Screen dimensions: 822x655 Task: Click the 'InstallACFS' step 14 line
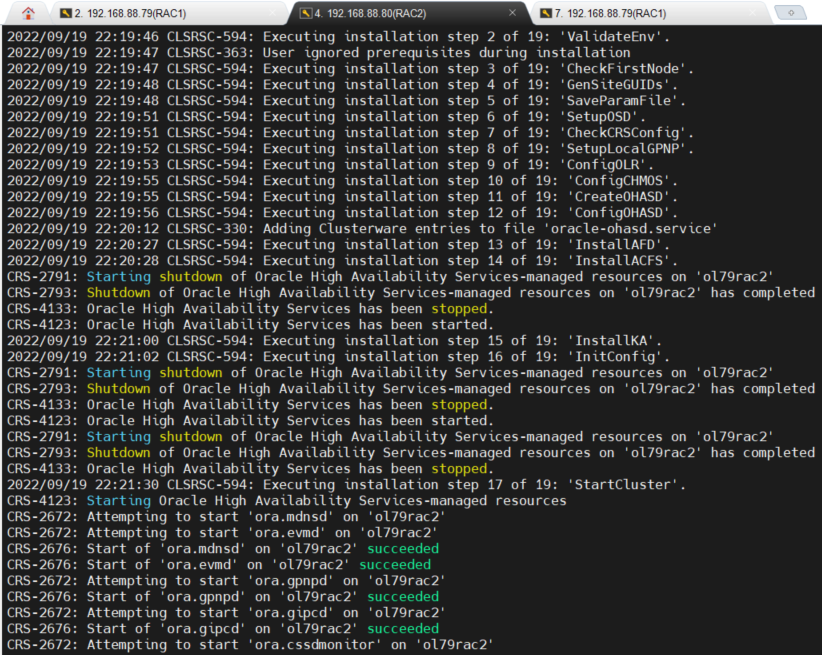coord(343,261)
